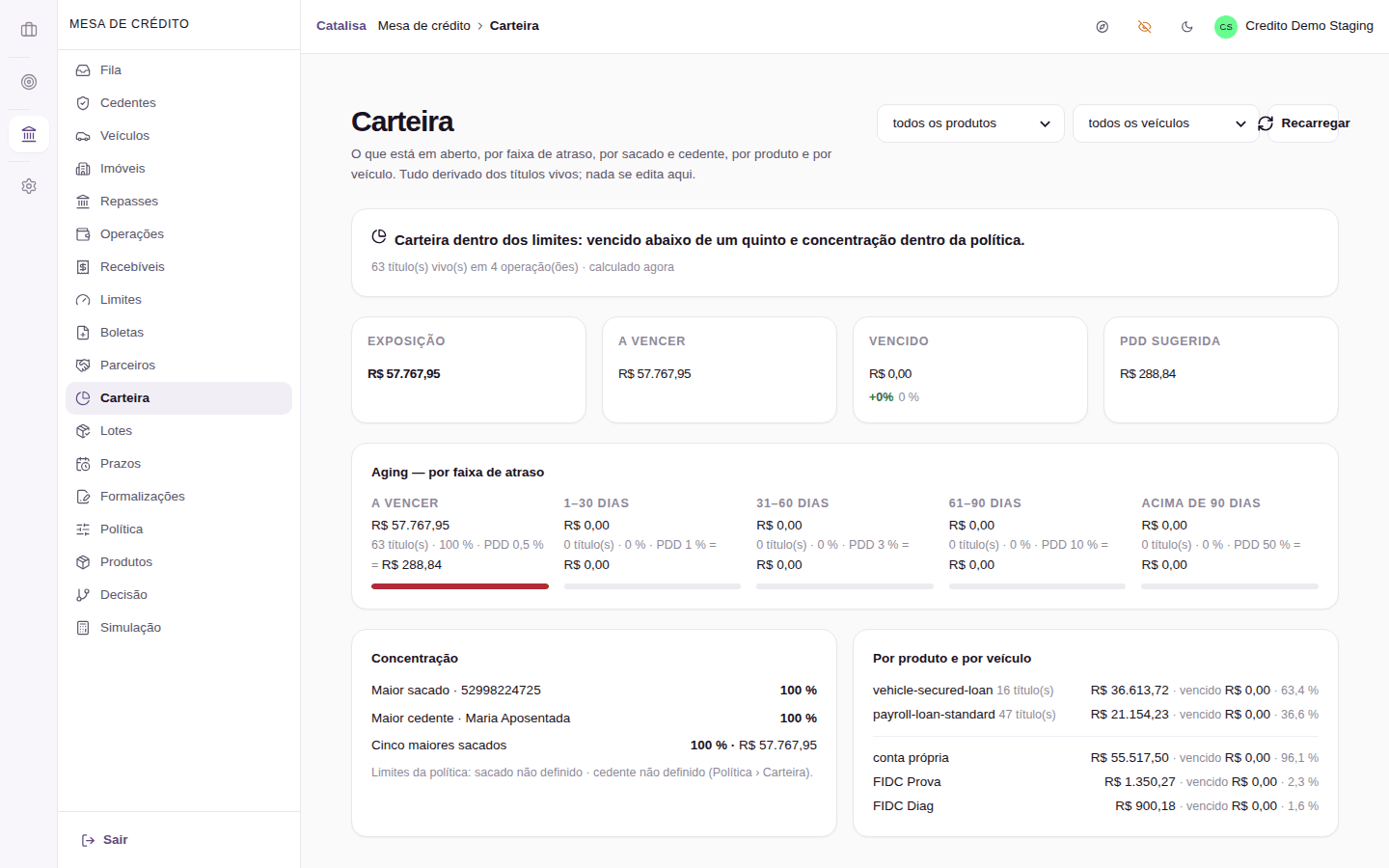
Task: Go to Simulação in the sidebar
Action: [178, 628]
